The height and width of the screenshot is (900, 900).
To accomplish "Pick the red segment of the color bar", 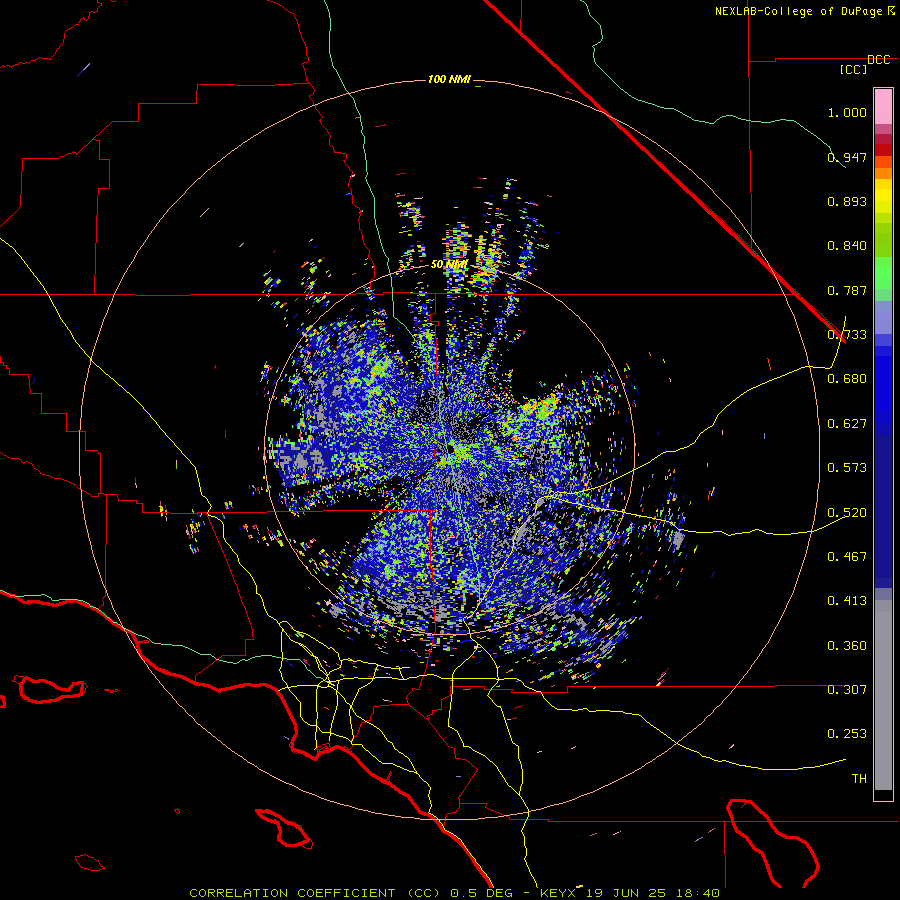I will point(883,149).
